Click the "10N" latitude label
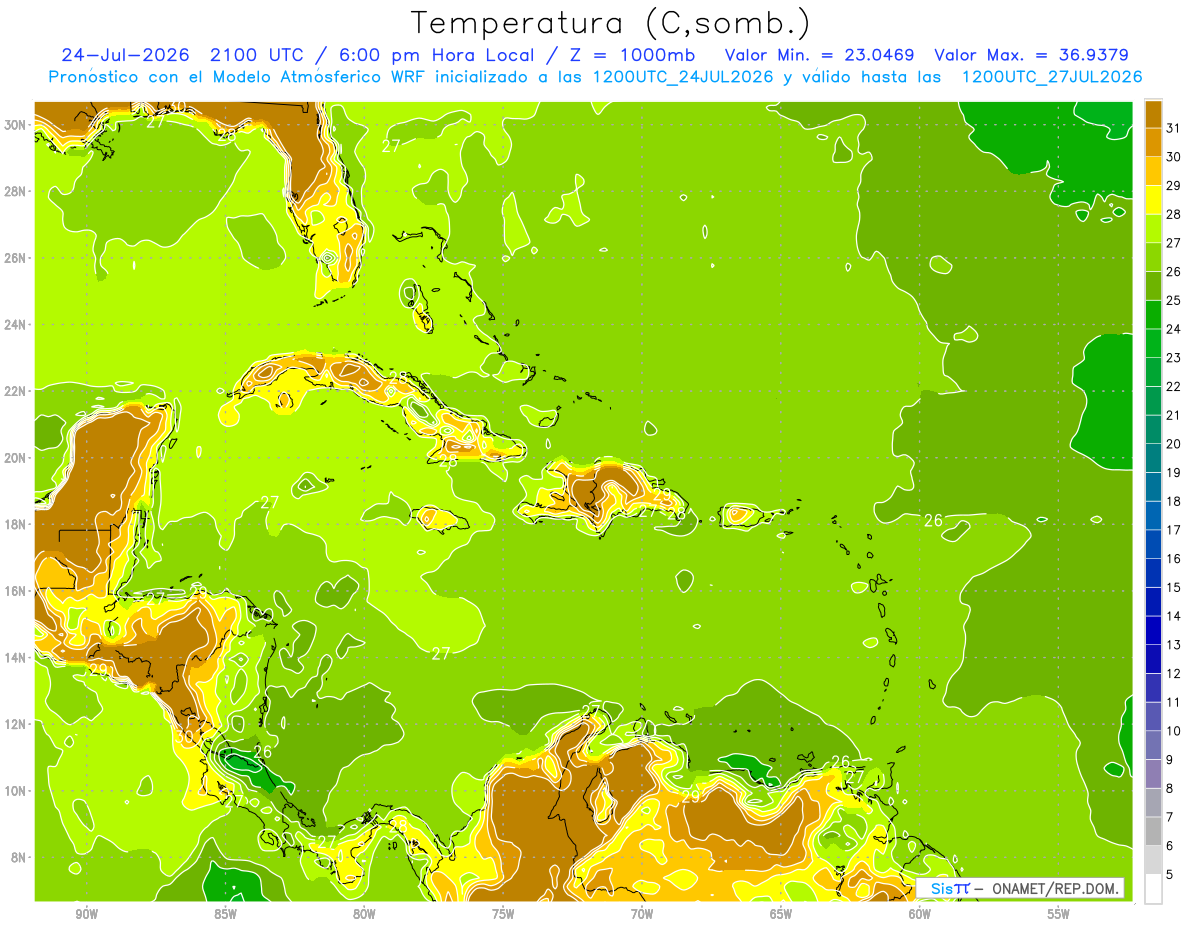Viewport: 1200px width, 927px height. coord(17,790)
